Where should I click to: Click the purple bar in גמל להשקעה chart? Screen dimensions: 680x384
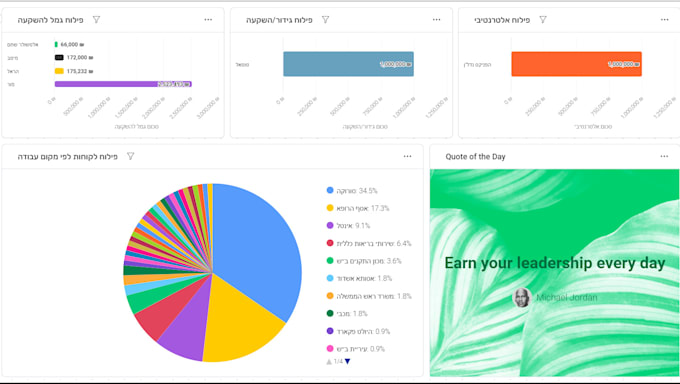pyautogui.click(x=123, y=84)
